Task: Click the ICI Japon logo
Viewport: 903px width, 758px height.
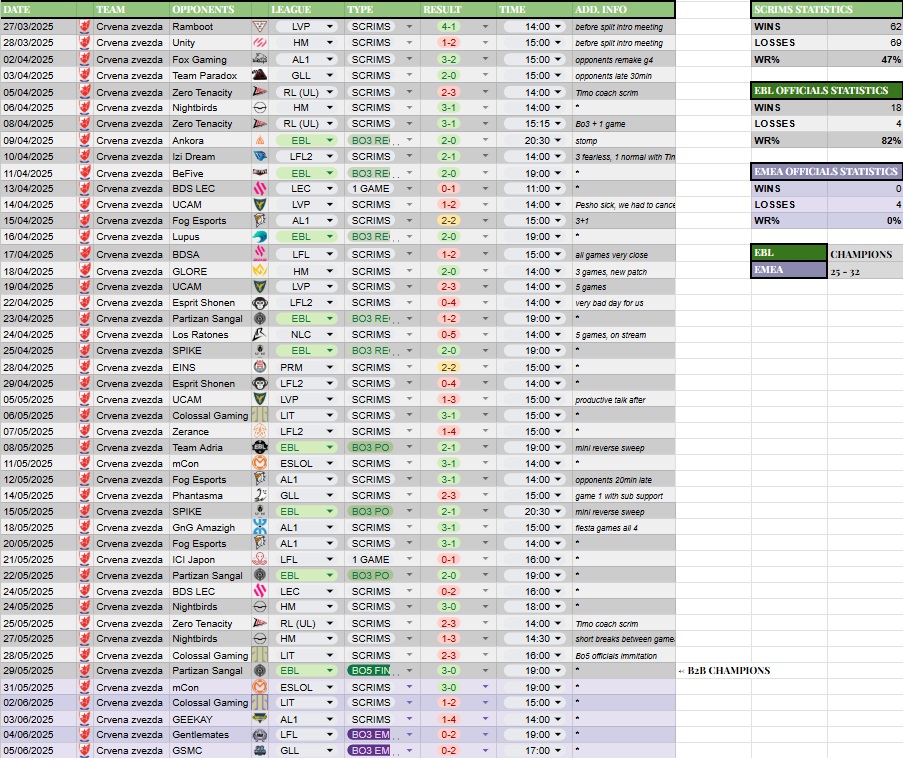Action: [260, 559]
